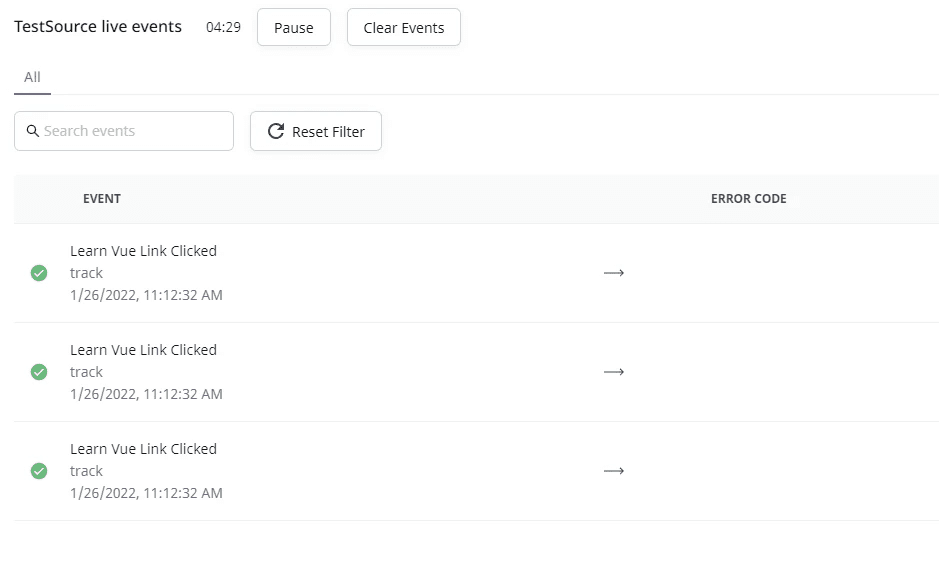The image size is (939, 575).
Task: Open first event details via its arrow icon
Action: (614, 273)
